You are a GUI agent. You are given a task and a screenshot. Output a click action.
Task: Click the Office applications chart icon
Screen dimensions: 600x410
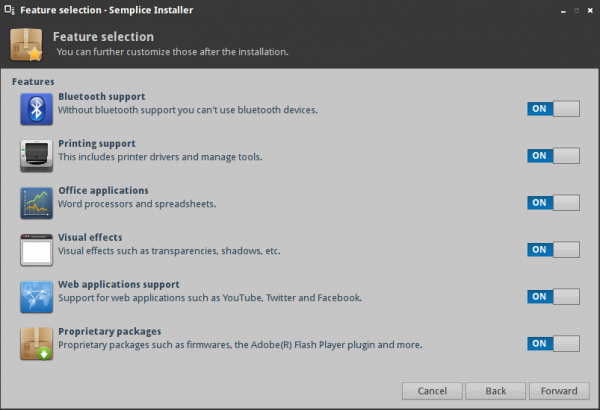coord(36,202)
